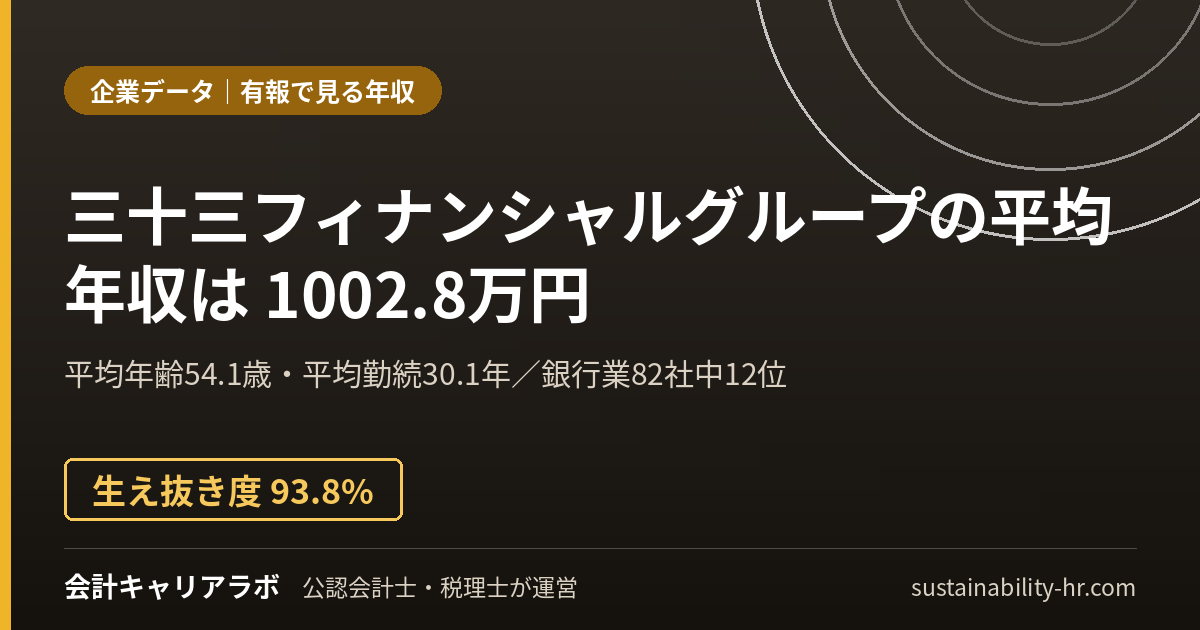The height and width of the screenshot is (630, 1200).
Task: Click the 93.8% percentage value
Action: point(322,491)
